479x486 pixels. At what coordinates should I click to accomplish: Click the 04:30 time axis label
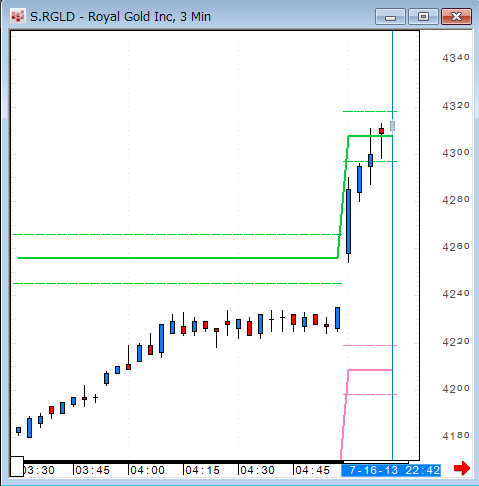(x=257, y=470)
